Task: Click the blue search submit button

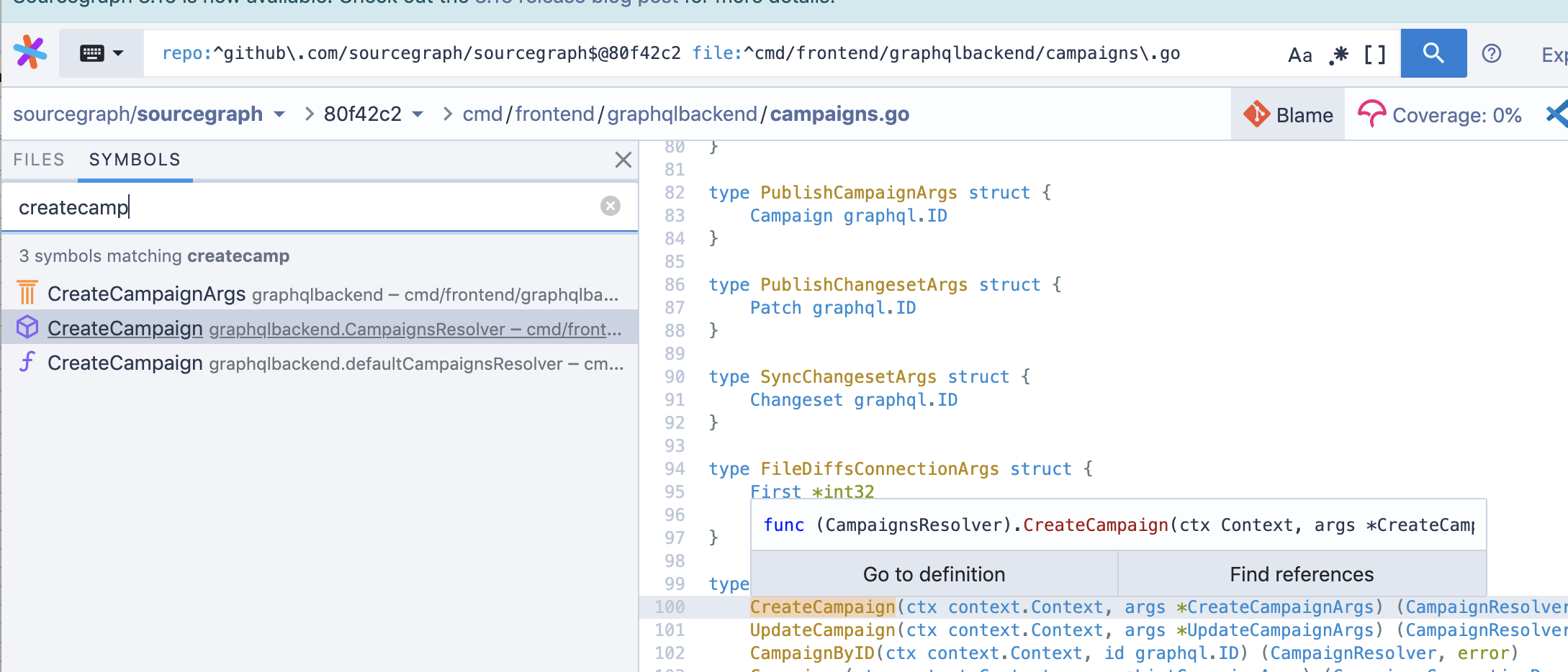Action: coord(1433,53)
